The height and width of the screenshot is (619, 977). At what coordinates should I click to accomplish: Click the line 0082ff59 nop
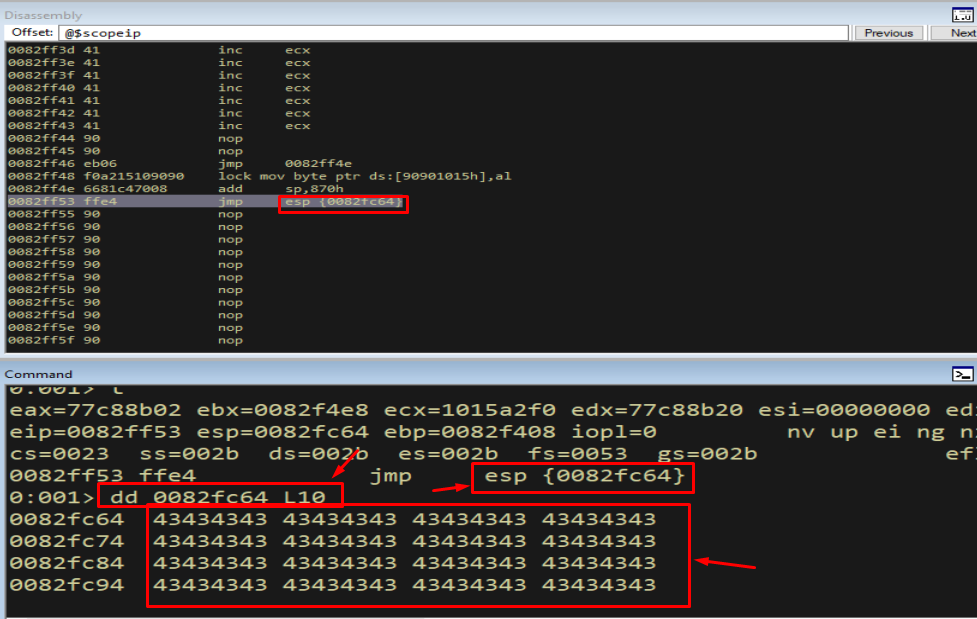(x=125, y=264)
